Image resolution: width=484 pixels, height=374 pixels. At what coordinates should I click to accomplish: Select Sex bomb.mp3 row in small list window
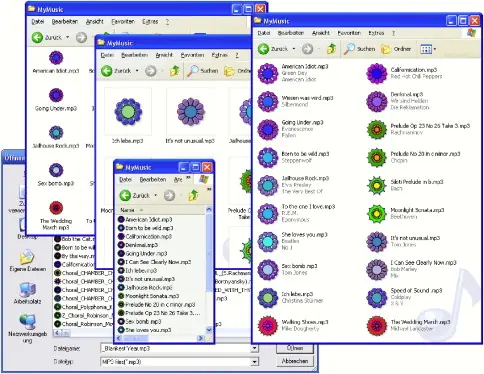[140, 321]
